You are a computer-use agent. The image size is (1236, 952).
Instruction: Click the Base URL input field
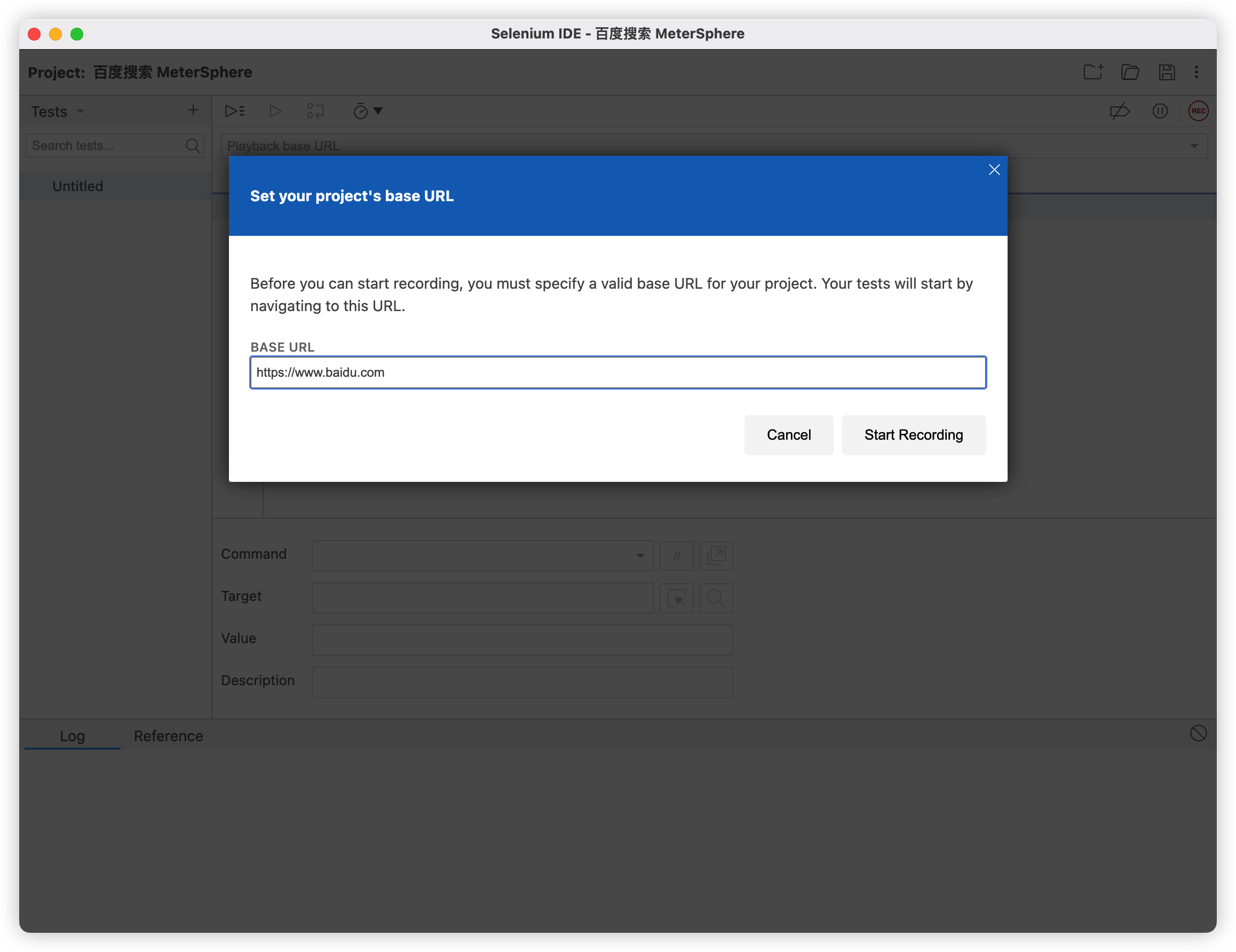(x=617, y=372)
